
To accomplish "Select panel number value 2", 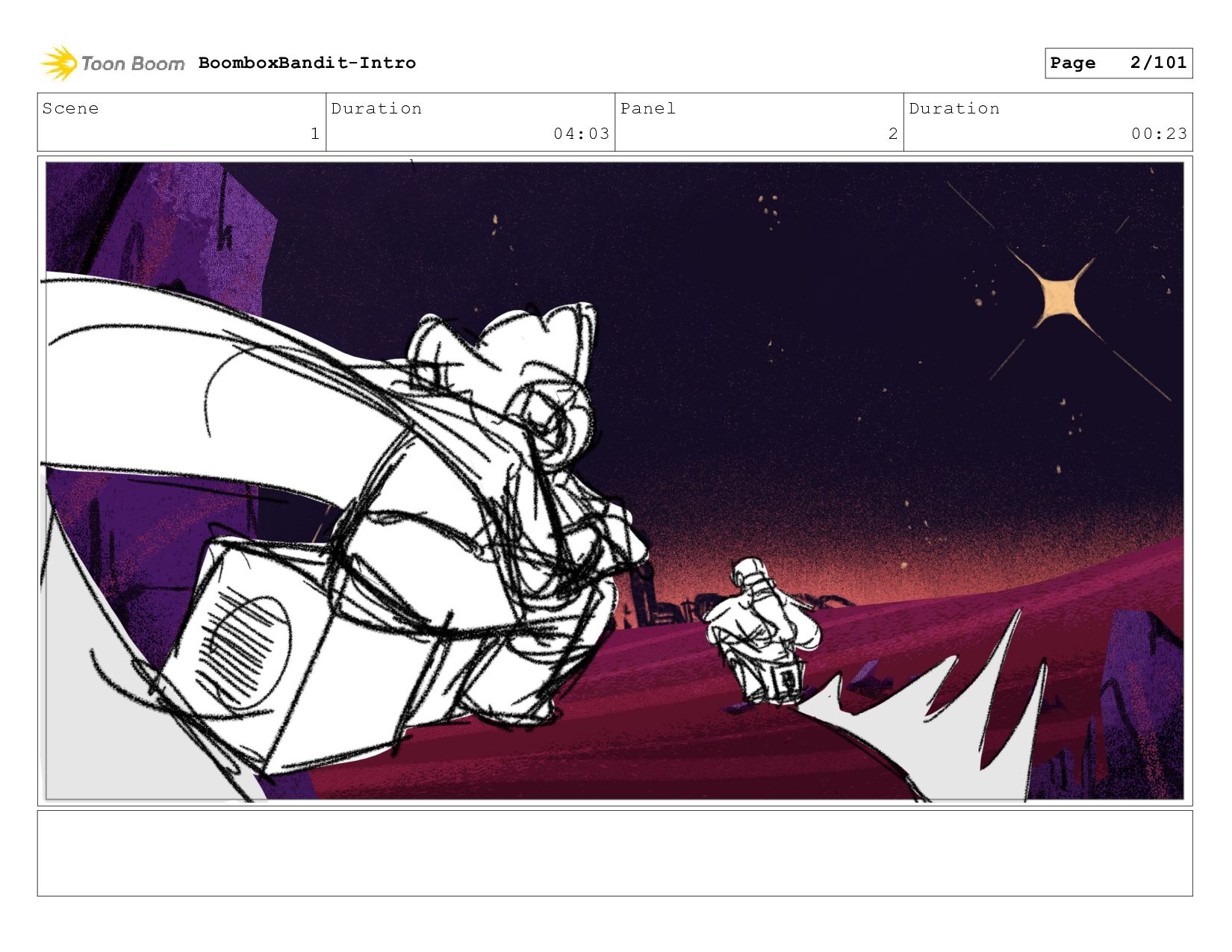I will click(893, 134).
